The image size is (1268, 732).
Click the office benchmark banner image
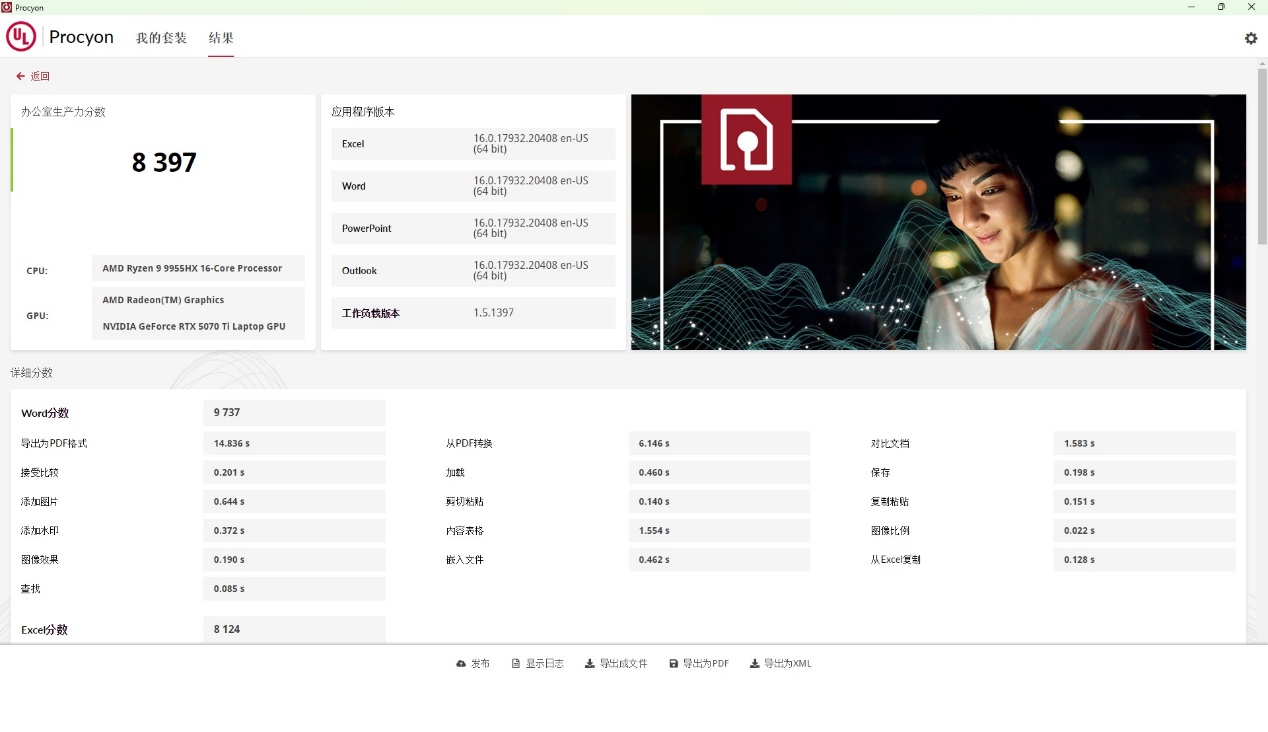[938, 222]
